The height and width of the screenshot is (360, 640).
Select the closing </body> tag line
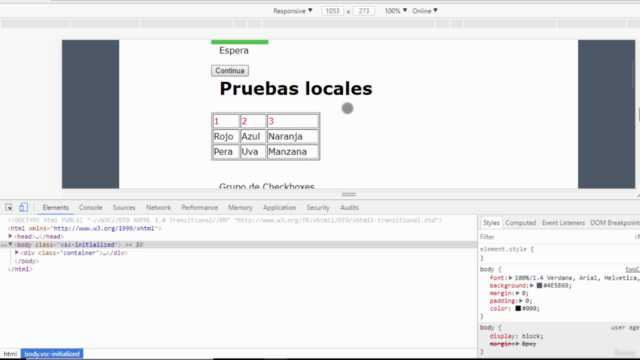coord(27,261)
